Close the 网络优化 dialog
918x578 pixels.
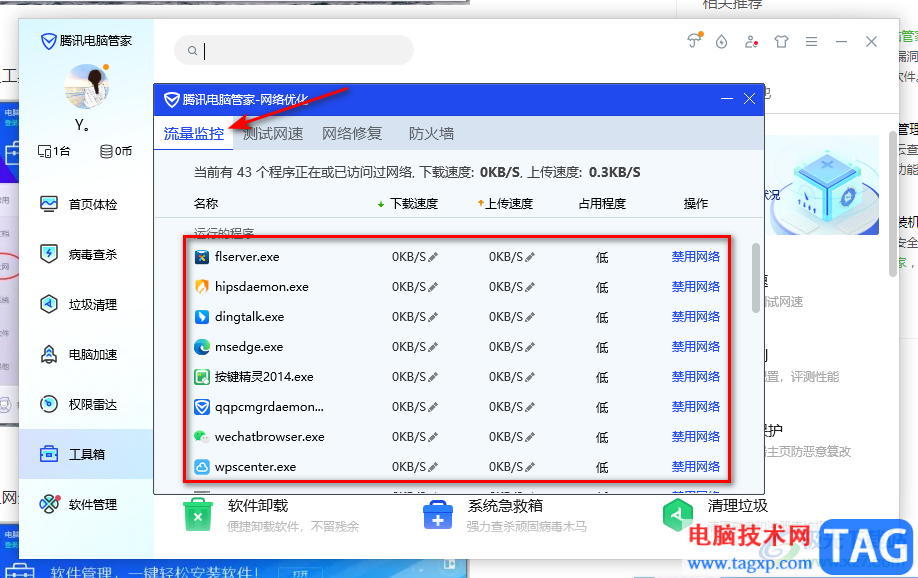[749, 99]
